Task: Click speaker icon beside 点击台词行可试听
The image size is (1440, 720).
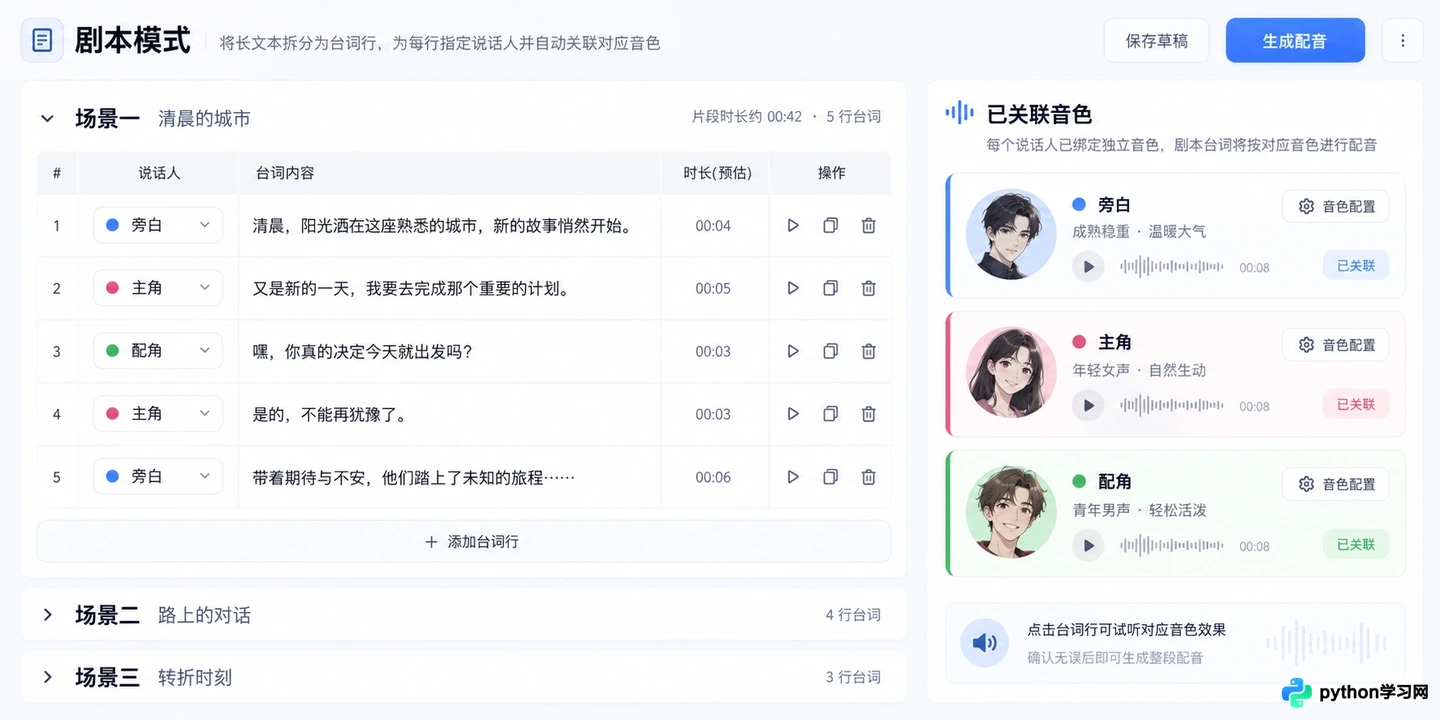Action: [x=984, y=643]
